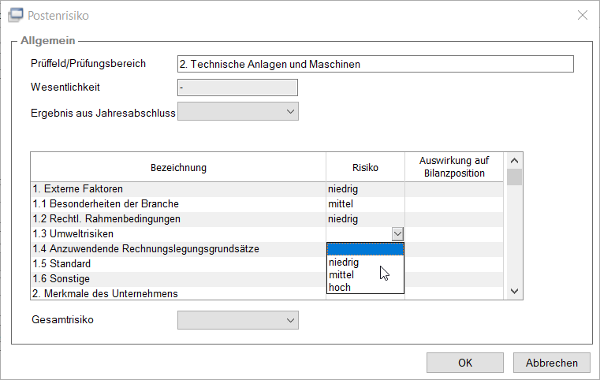Click the Auswirkung cell for Umweltrisiken
This screenshot has width=600, height=380.
pyautogui.click(x=454, y=234)
